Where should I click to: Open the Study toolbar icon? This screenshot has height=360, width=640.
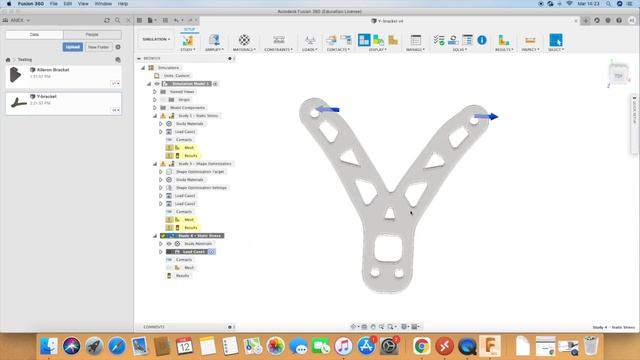pyautogui.click(x=188, y=40)
